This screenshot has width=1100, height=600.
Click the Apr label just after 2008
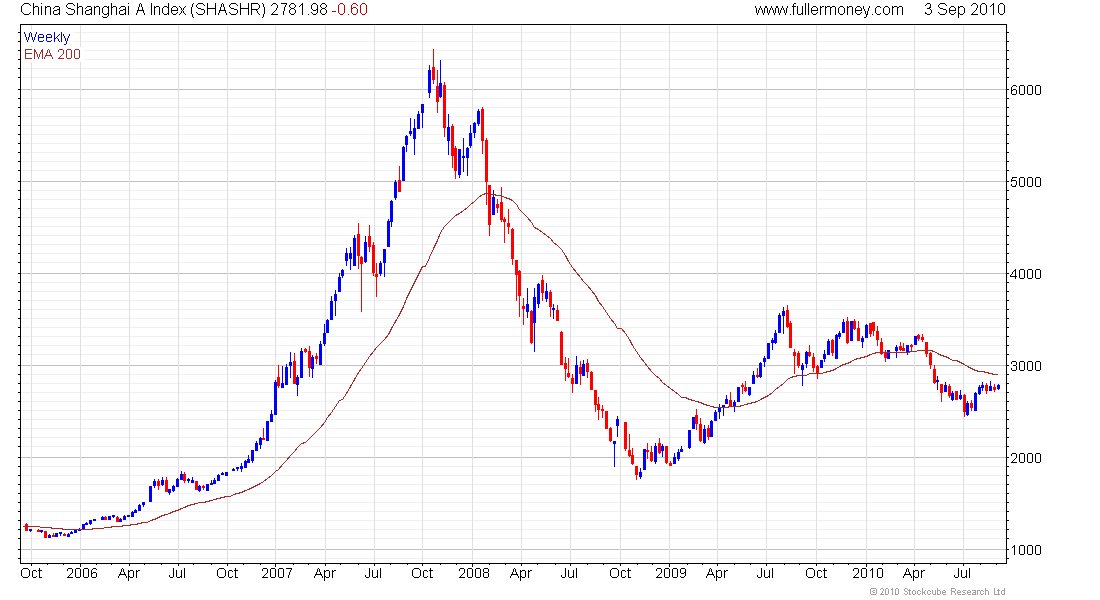(x=521, y=573)
